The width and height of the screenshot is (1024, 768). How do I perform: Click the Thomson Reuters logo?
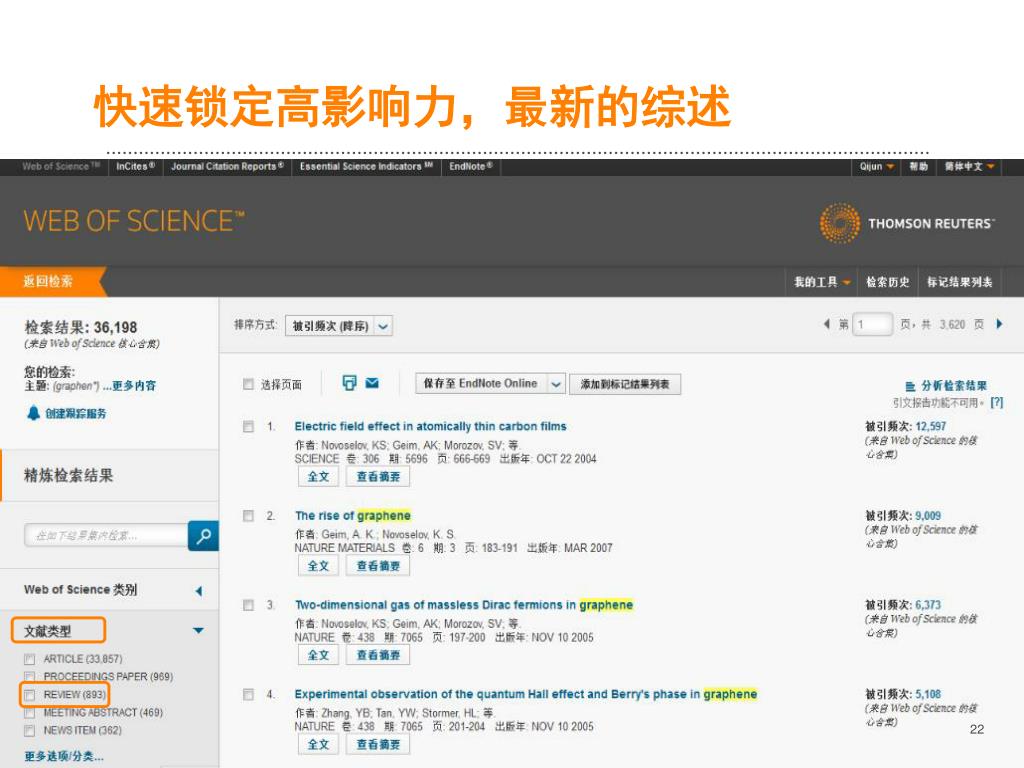(x=907, y=223)
